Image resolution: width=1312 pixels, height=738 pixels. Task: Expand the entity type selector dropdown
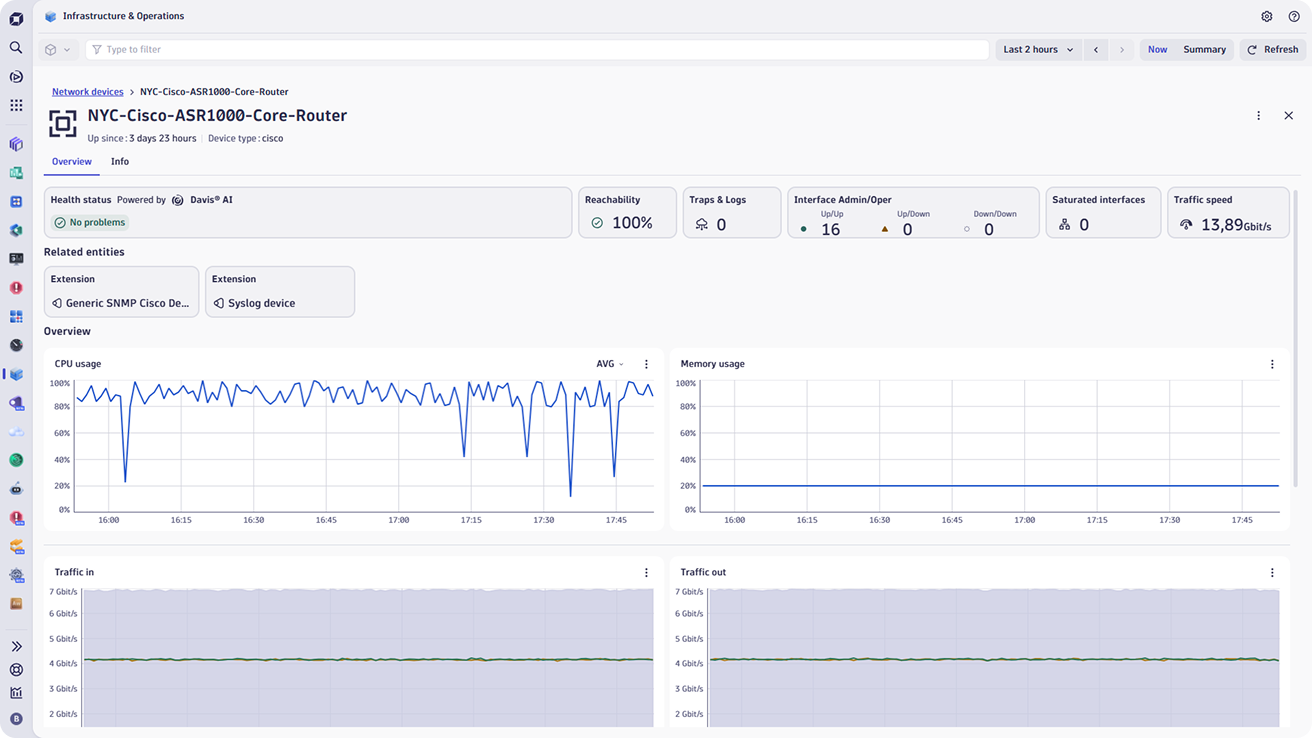coord(58,50)
